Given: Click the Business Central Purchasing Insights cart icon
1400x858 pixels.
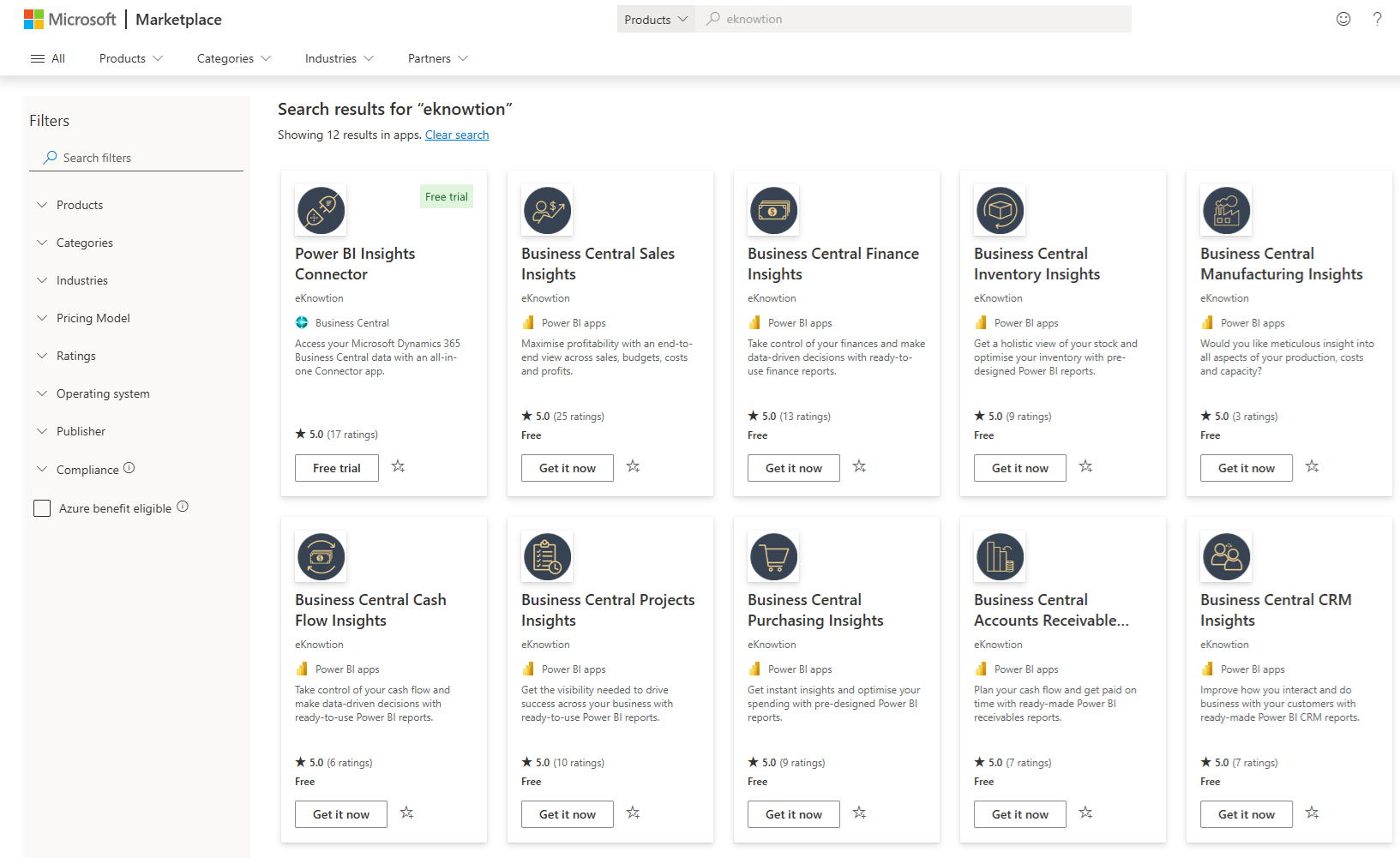Looking at the screenshot, I should pyautogui.click(x=773, y=557).
